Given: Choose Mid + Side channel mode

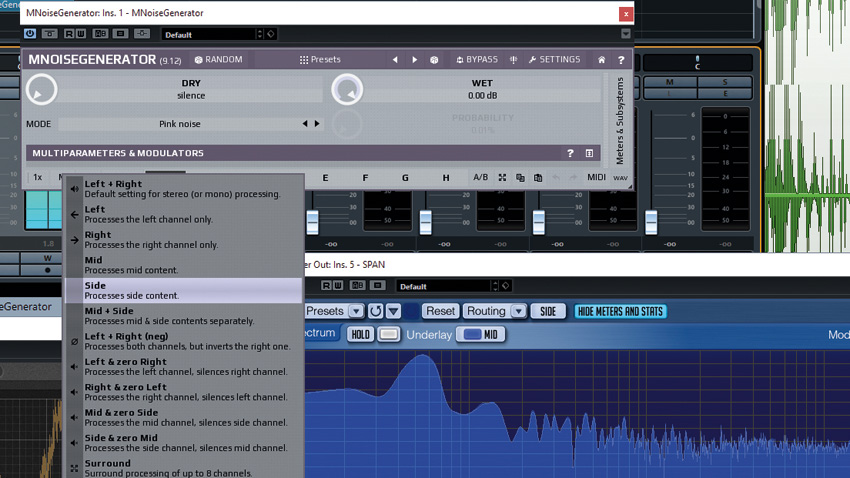Looking at the screenshot, I should [184, 316].
